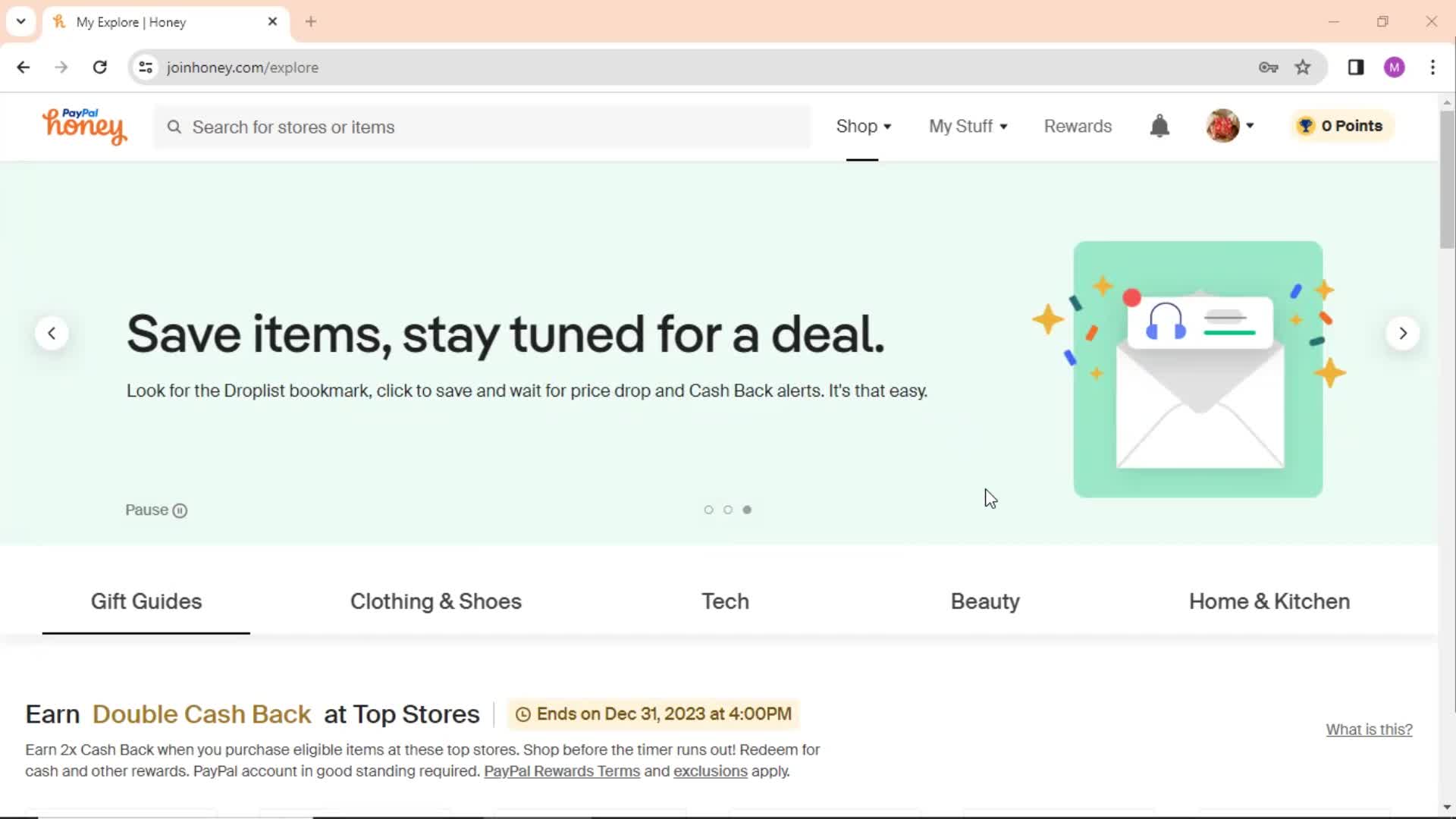Image resolution: width=1456 pixels, height=819 pixels.
Task: Close the My Explore Honey tab
Action: click(x=272, y=22)
